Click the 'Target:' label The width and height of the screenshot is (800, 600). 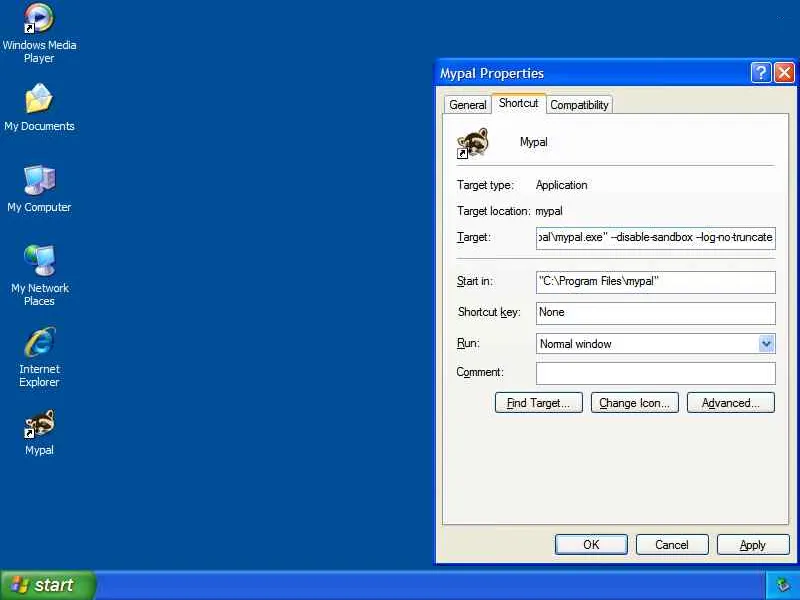pos(473,237)
